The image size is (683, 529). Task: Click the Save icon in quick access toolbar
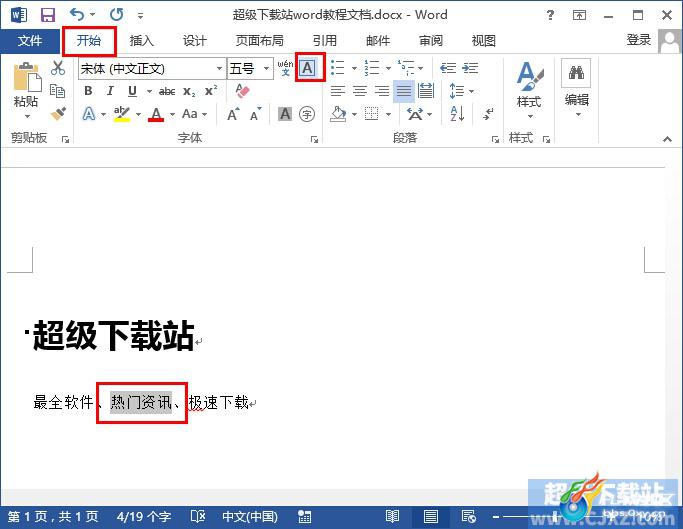point(47,15)
